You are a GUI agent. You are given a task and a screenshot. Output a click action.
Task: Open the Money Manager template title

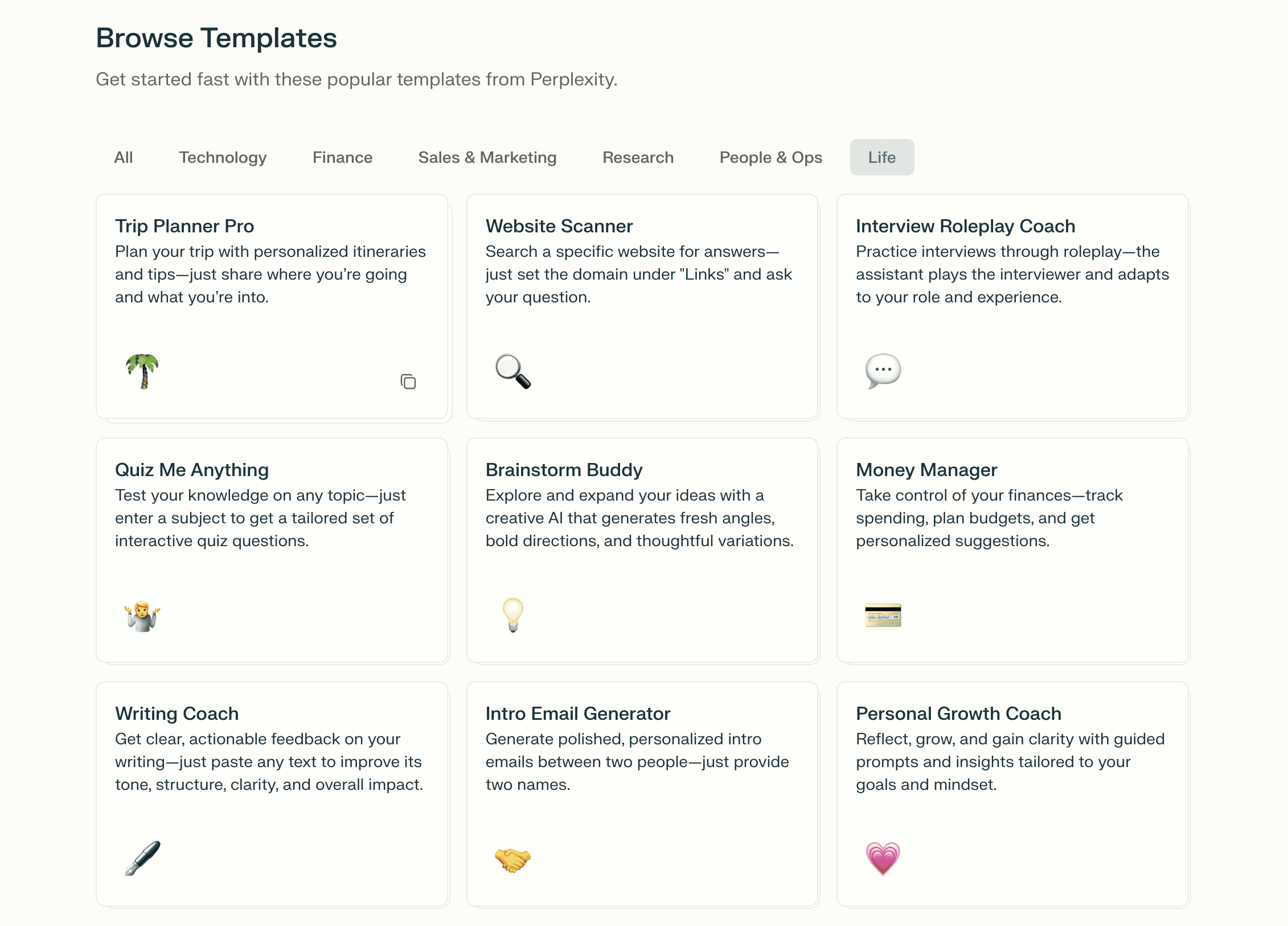tap(926, 470)
